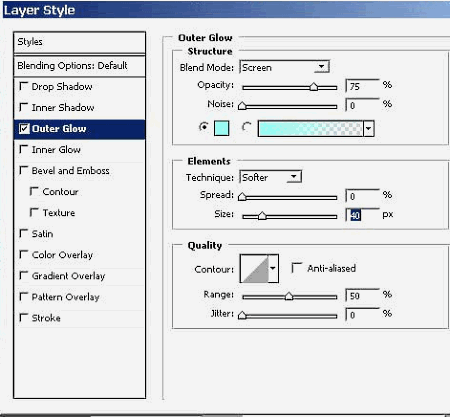Viewport: 450px width, 417px height.
Task: Click the Opacity slider handle
Action: pyautogui.click(x=313, y=87)
